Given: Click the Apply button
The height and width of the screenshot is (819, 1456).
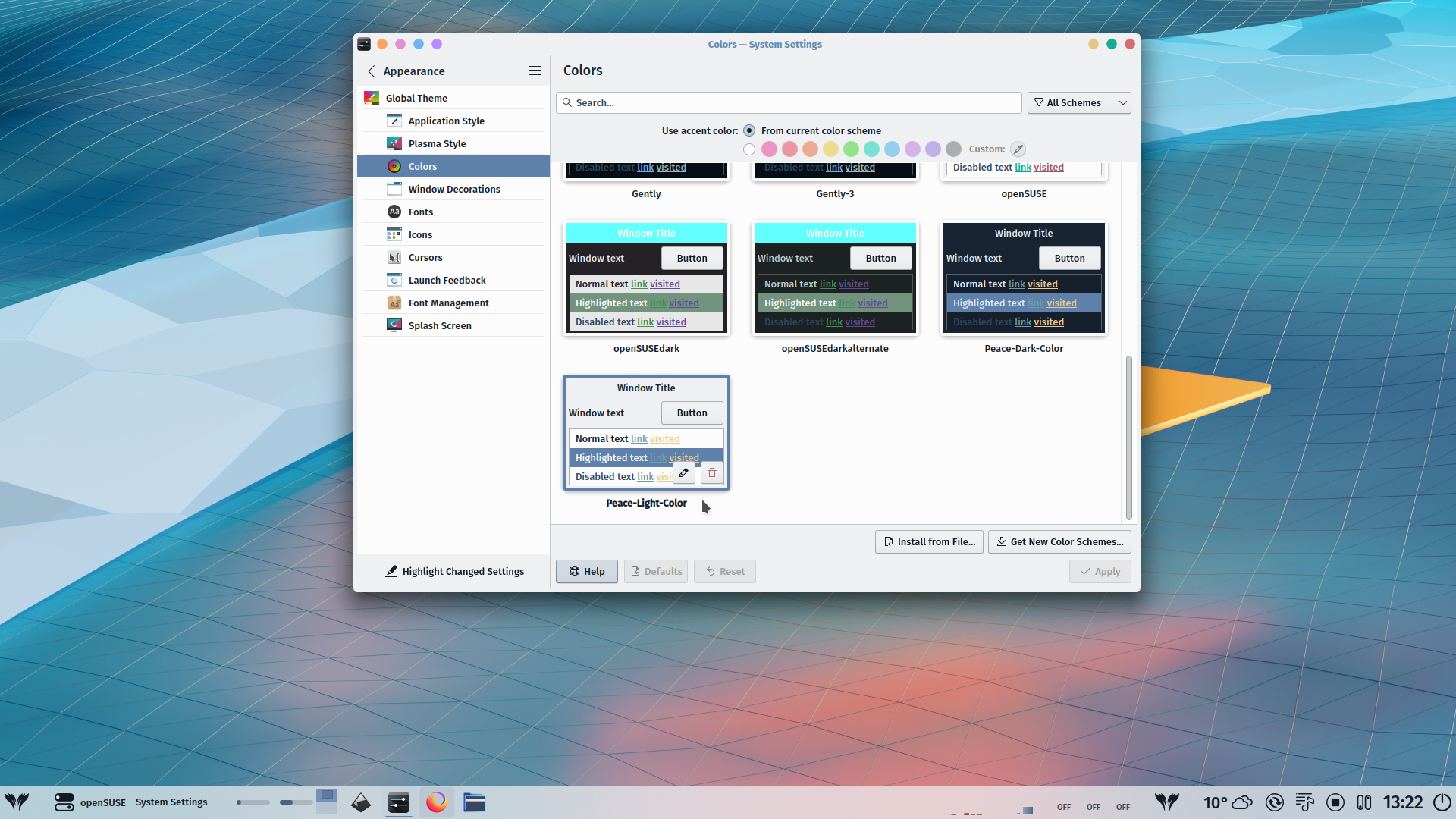Looking at the screenshot, I should (1100, 571).
